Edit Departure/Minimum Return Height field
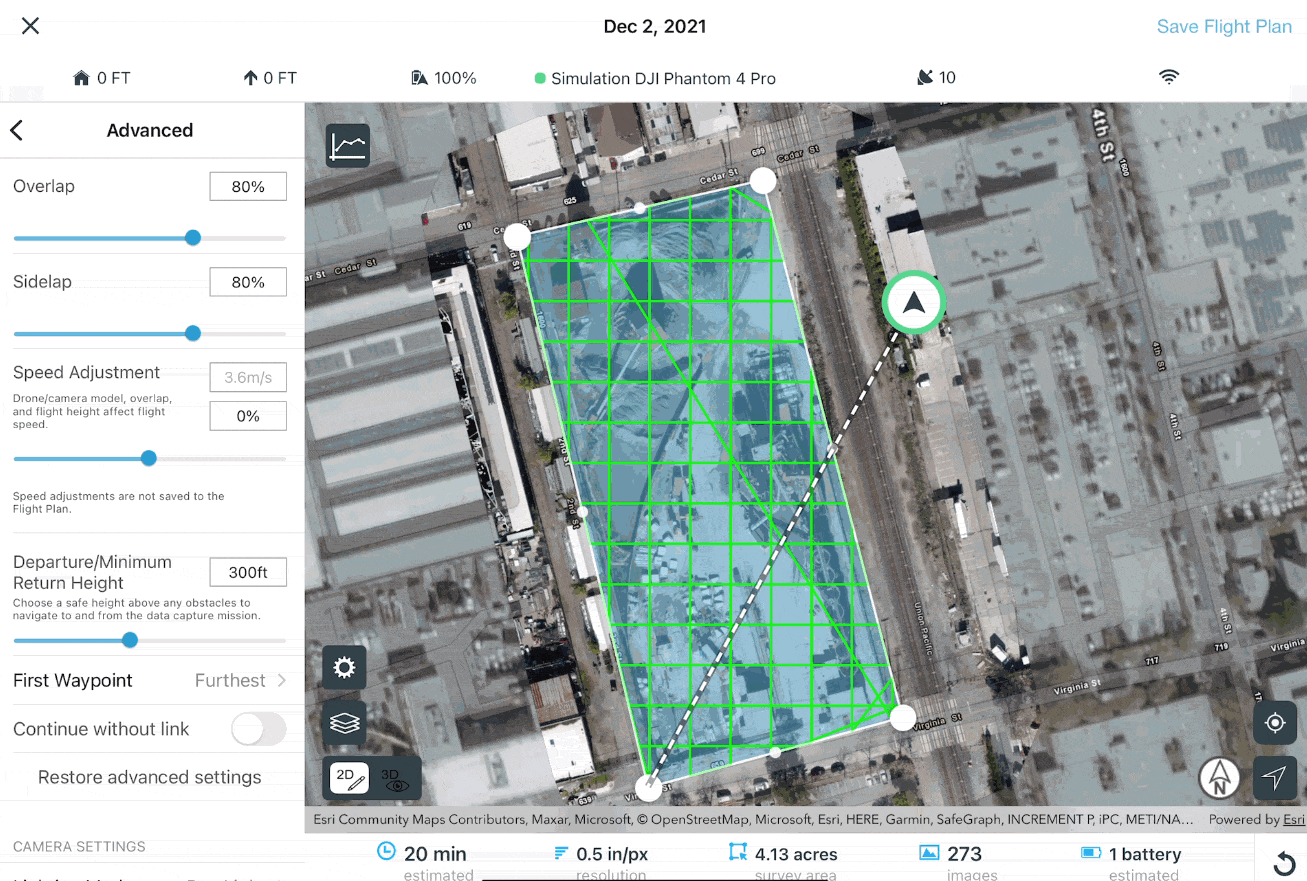 click(x=248, y=572)
